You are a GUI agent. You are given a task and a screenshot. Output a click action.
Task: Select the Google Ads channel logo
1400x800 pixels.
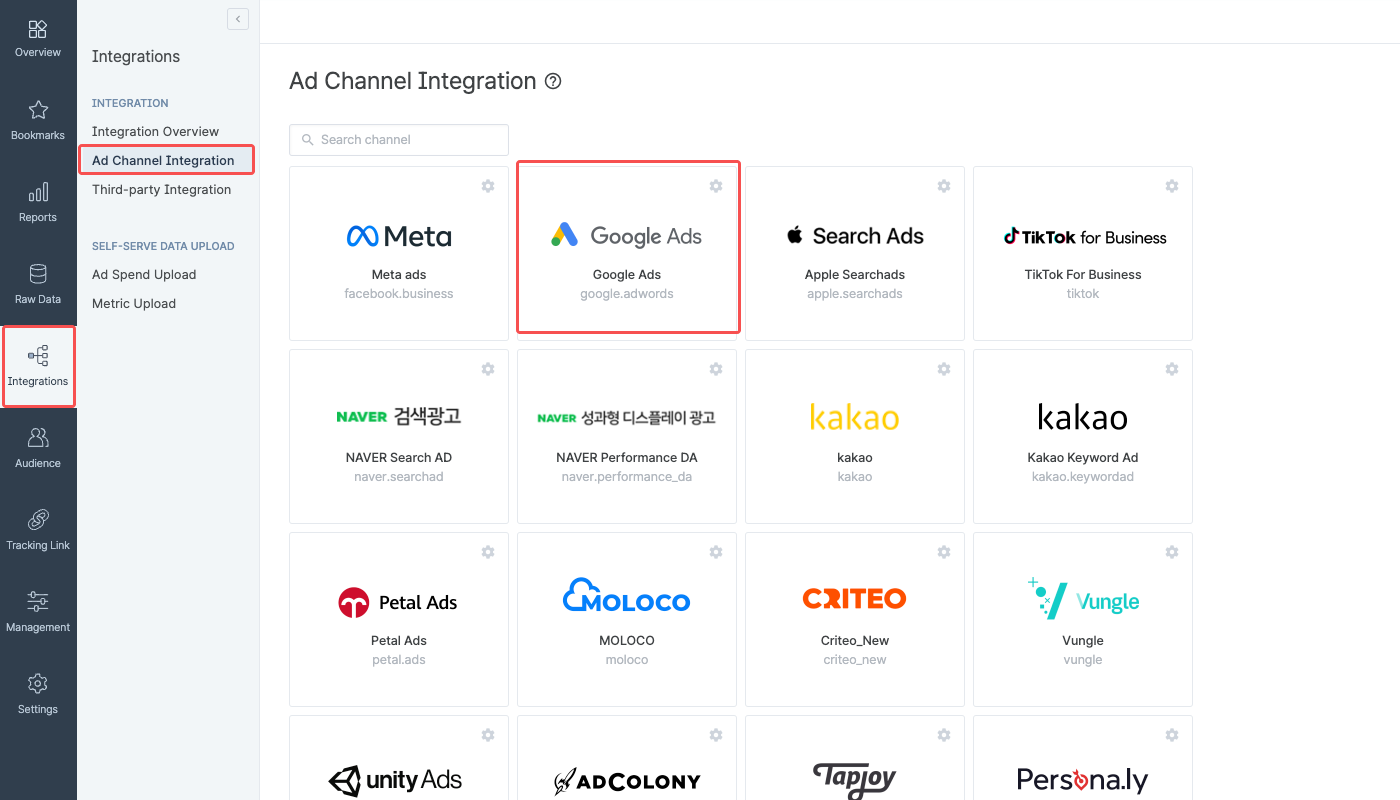627,236
